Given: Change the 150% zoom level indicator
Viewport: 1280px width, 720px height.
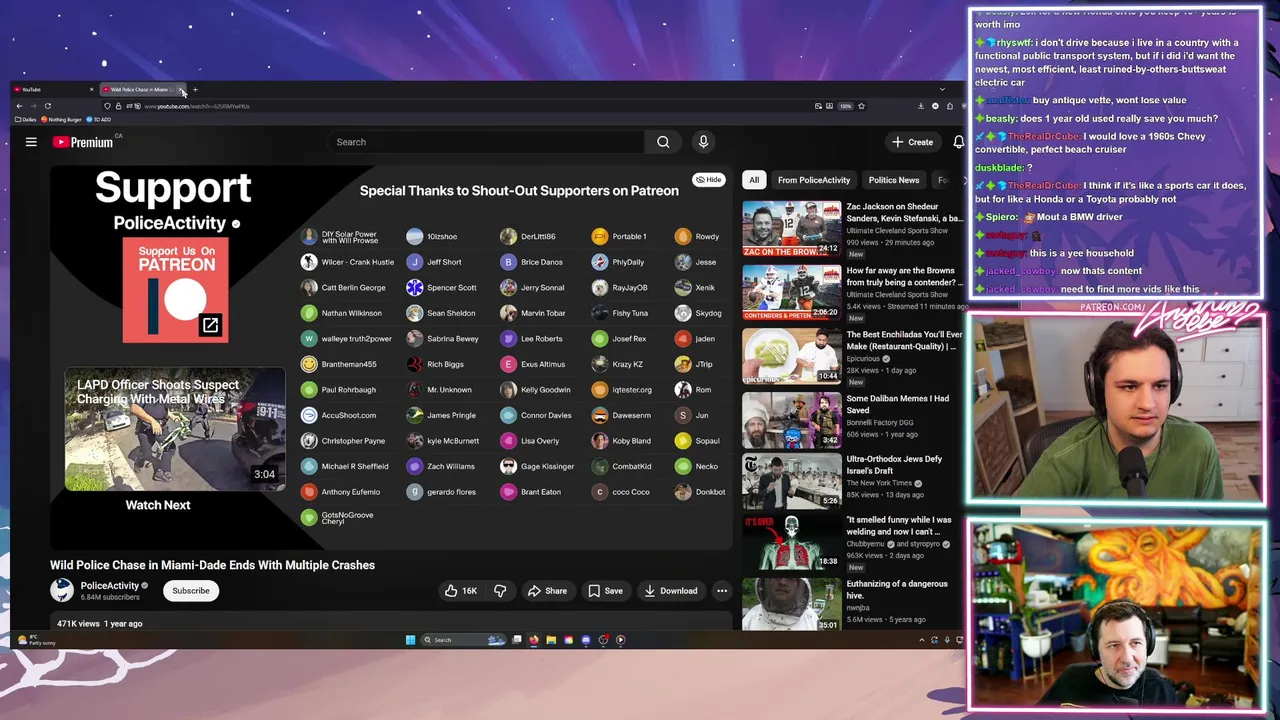Looking at the screenshot, I should click(845, 106).
